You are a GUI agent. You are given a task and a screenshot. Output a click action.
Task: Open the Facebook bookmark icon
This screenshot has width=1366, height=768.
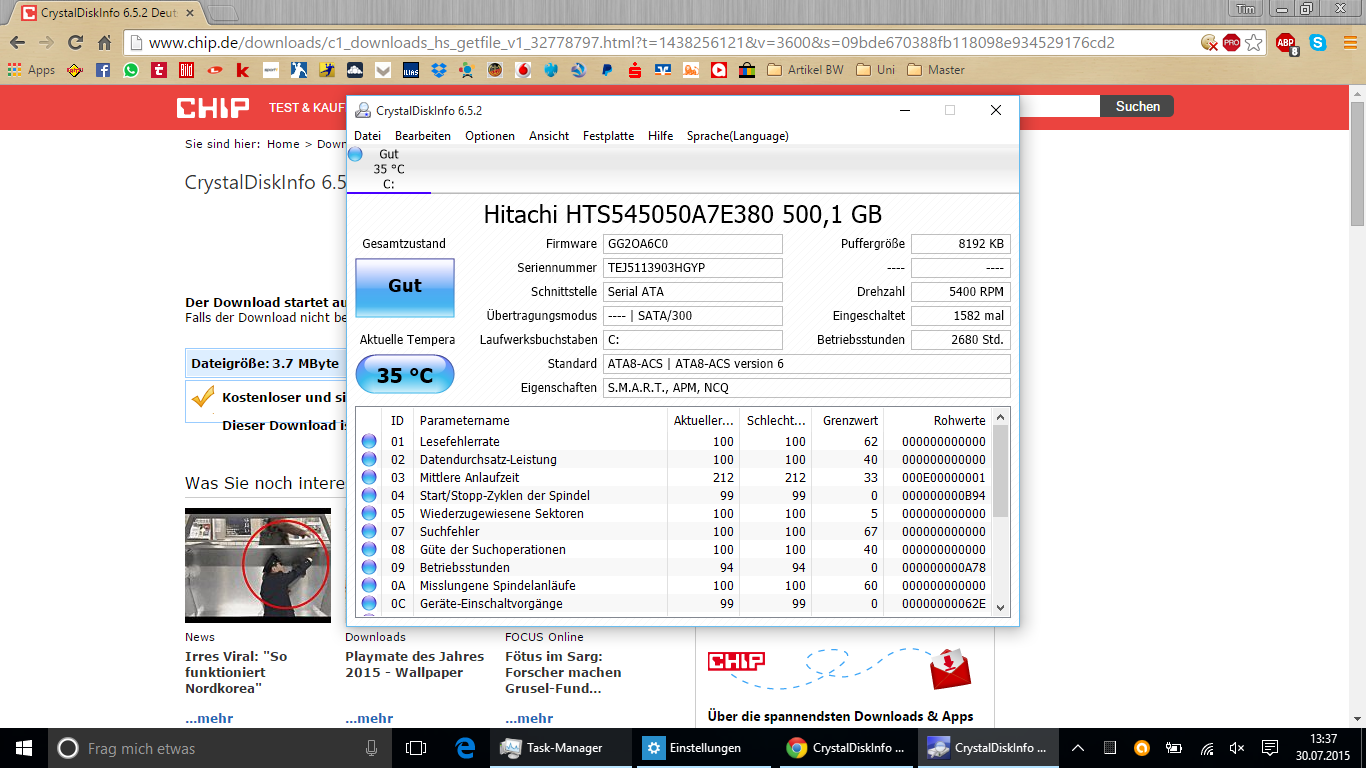pos(103,70)
